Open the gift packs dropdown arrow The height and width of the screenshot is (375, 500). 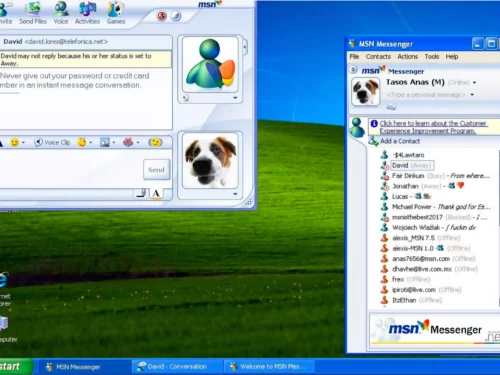[138, 143]
